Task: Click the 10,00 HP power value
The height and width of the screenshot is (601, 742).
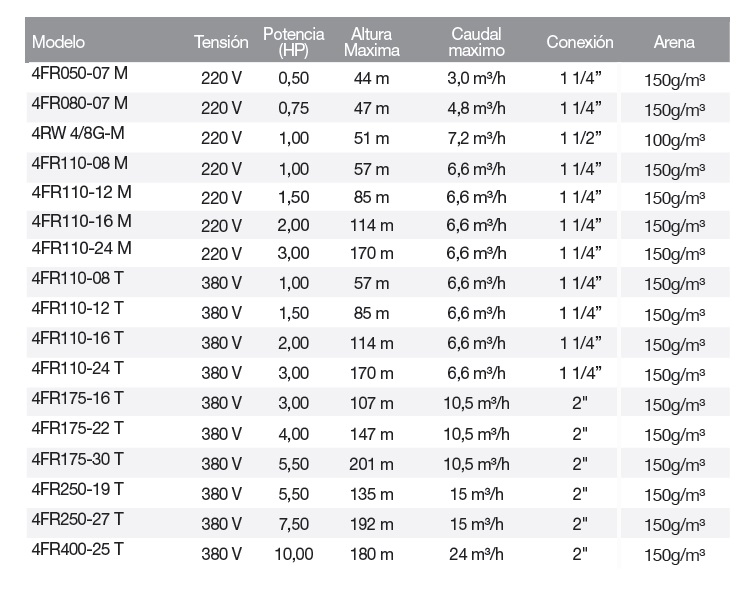Action: (x=294, y=554)
